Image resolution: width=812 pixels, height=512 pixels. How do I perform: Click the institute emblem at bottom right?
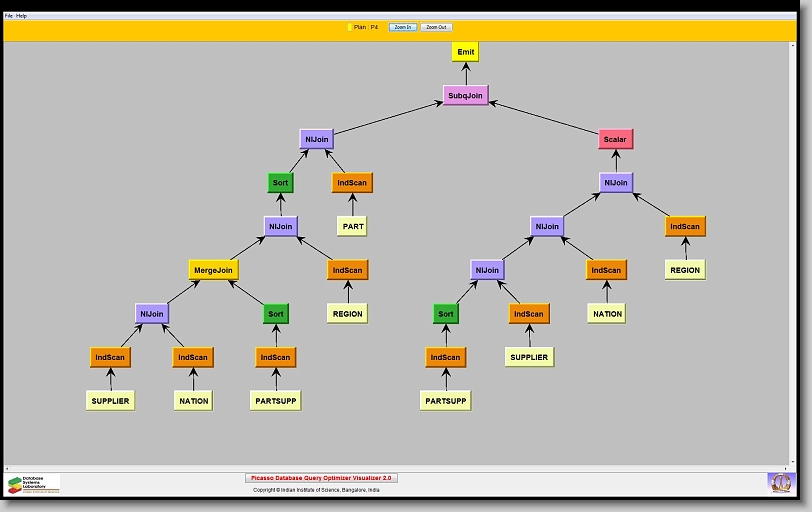point(779,483)
